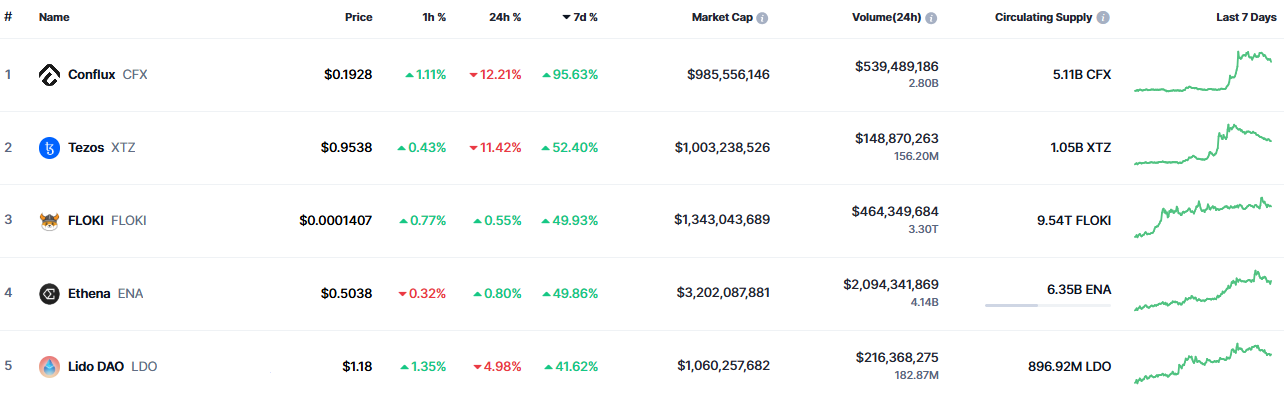This screenshot has width=1284, height=414.
Task: Click the 6.35B ENA supply value
Action: pyautogui.click(x=1079, y=290)
